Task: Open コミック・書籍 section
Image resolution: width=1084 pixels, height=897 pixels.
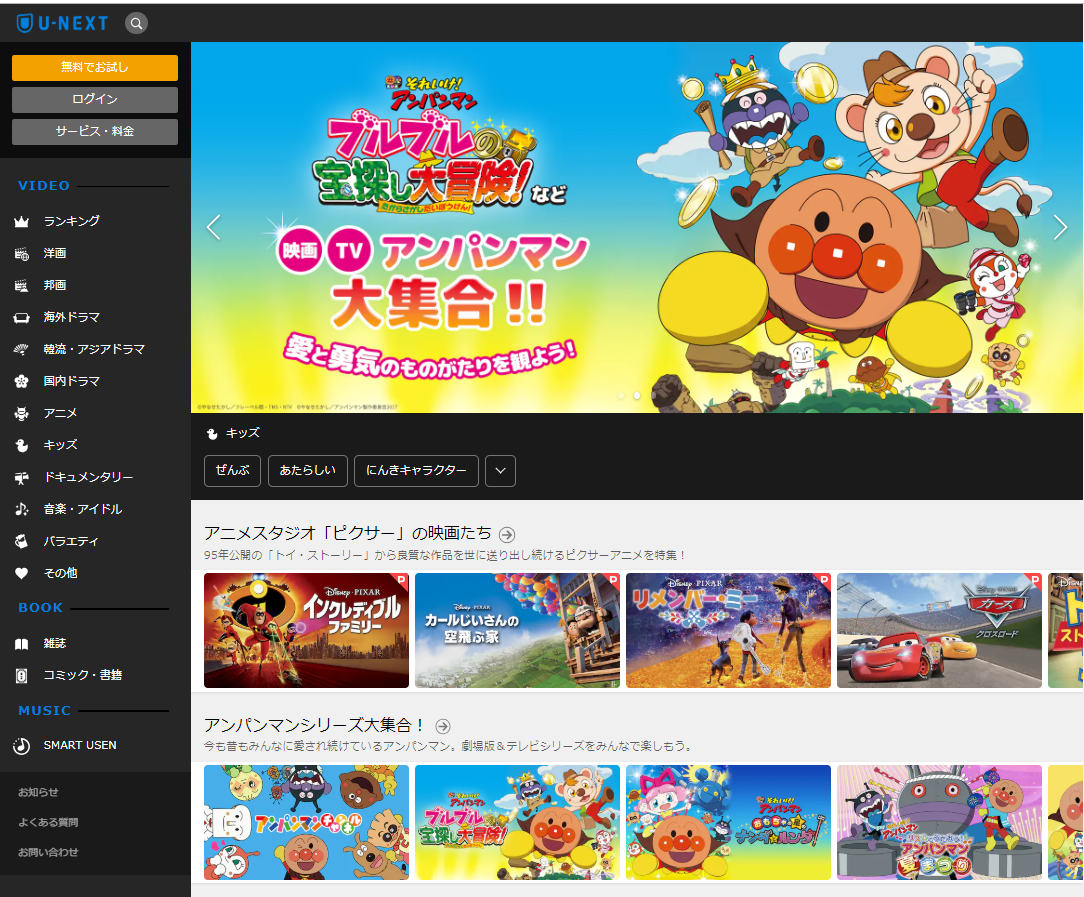Action: click(x=83, y=675)
